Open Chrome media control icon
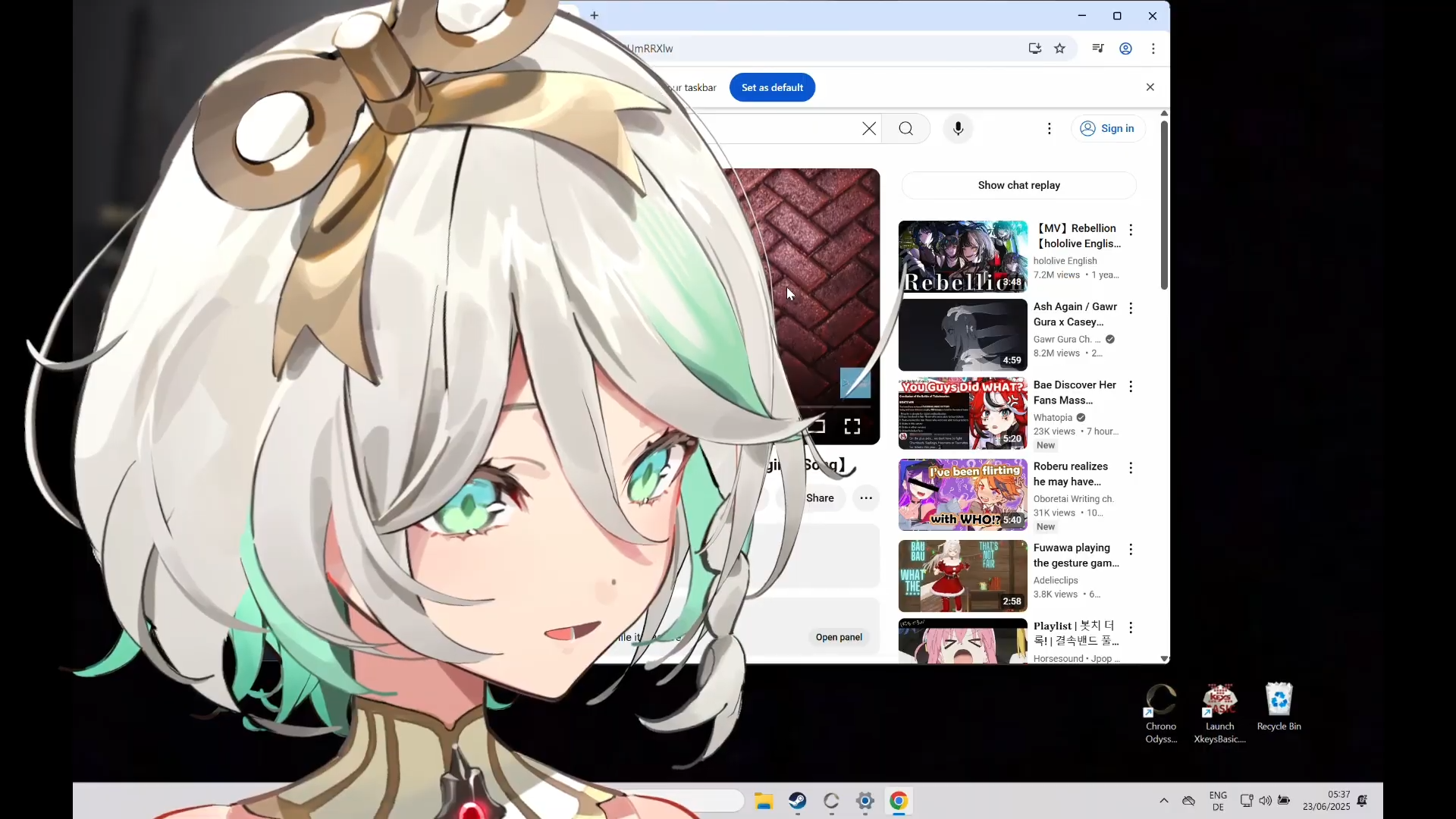1456x819 pixels. coord(1097,49)
